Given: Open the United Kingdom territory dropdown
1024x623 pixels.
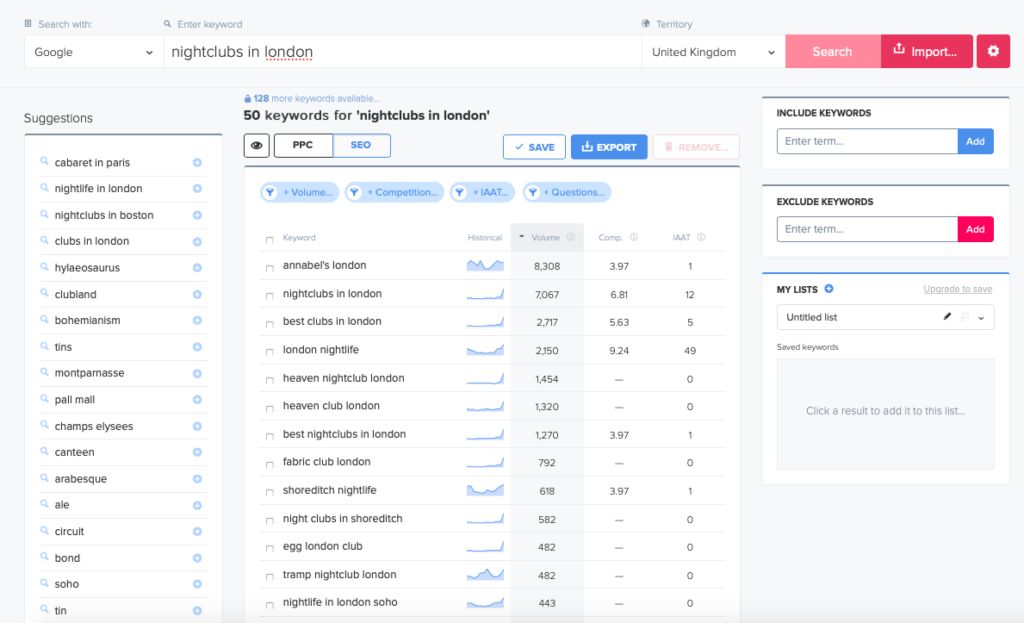Looking at the screenshot, I should pyautogui.click(x=714, y=52).
